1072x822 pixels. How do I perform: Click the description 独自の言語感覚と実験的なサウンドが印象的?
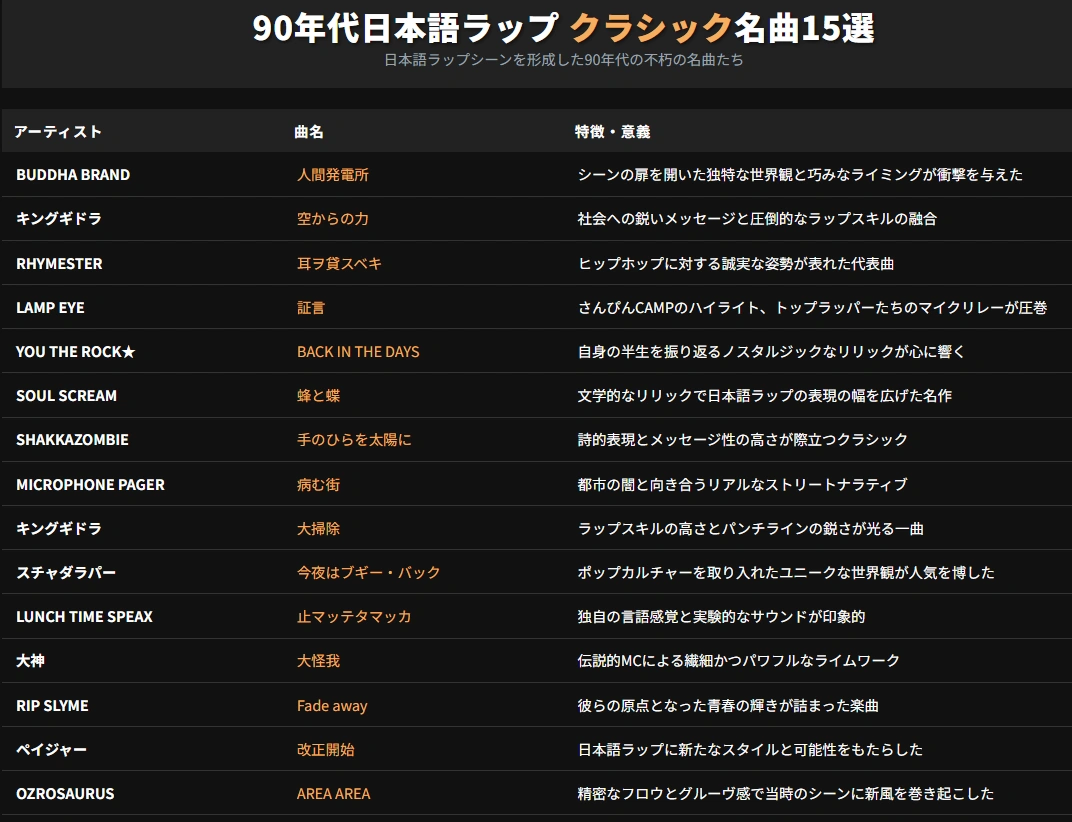721,616
